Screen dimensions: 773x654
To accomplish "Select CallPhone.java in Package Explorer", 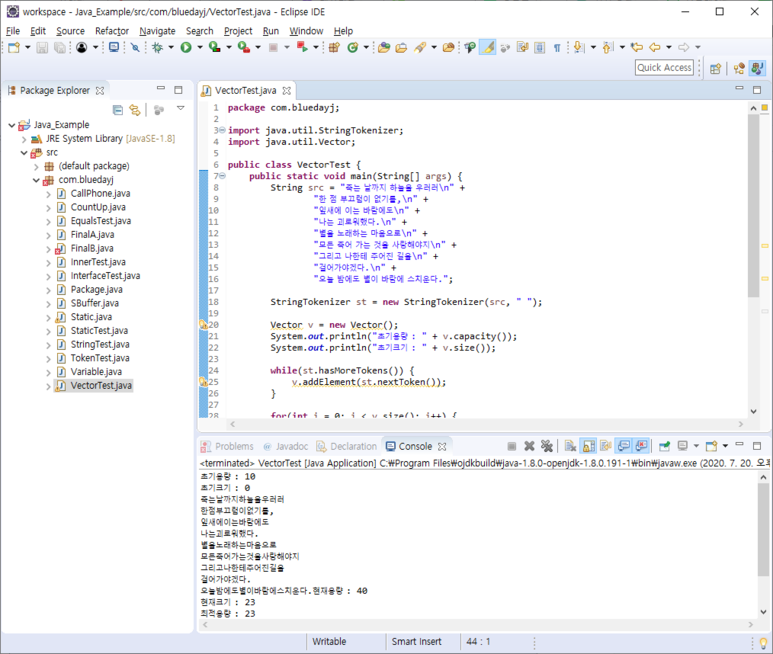I will point(100,194).
